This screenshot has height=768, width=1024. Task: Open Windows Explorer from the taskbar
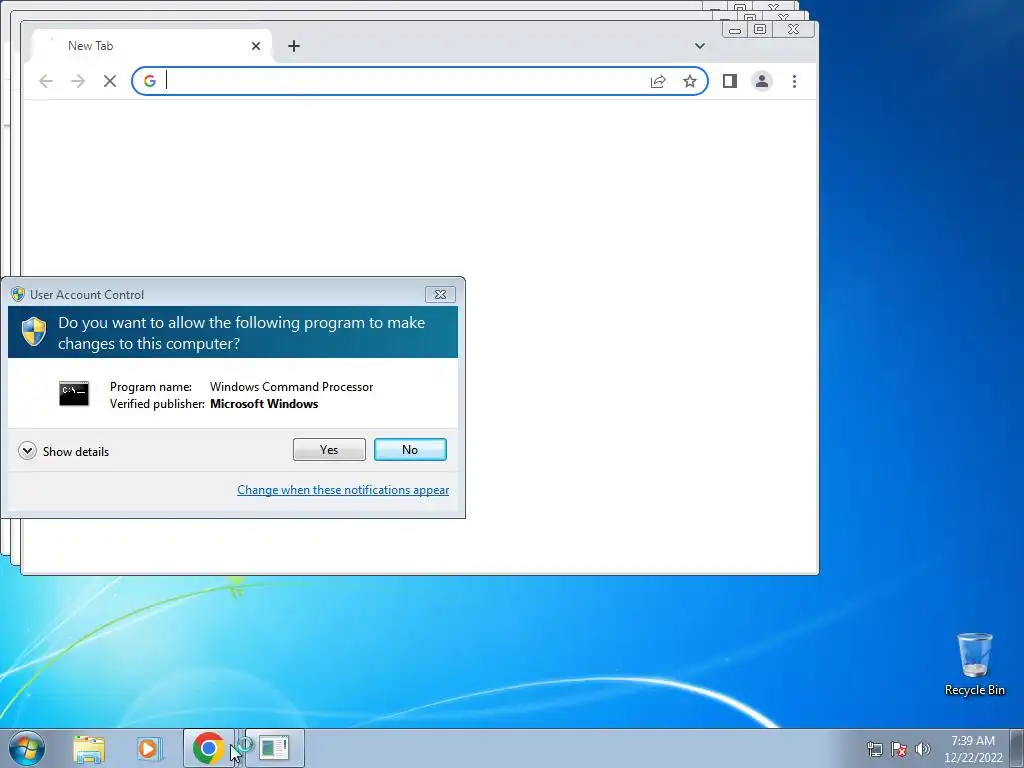pos(89,748)
